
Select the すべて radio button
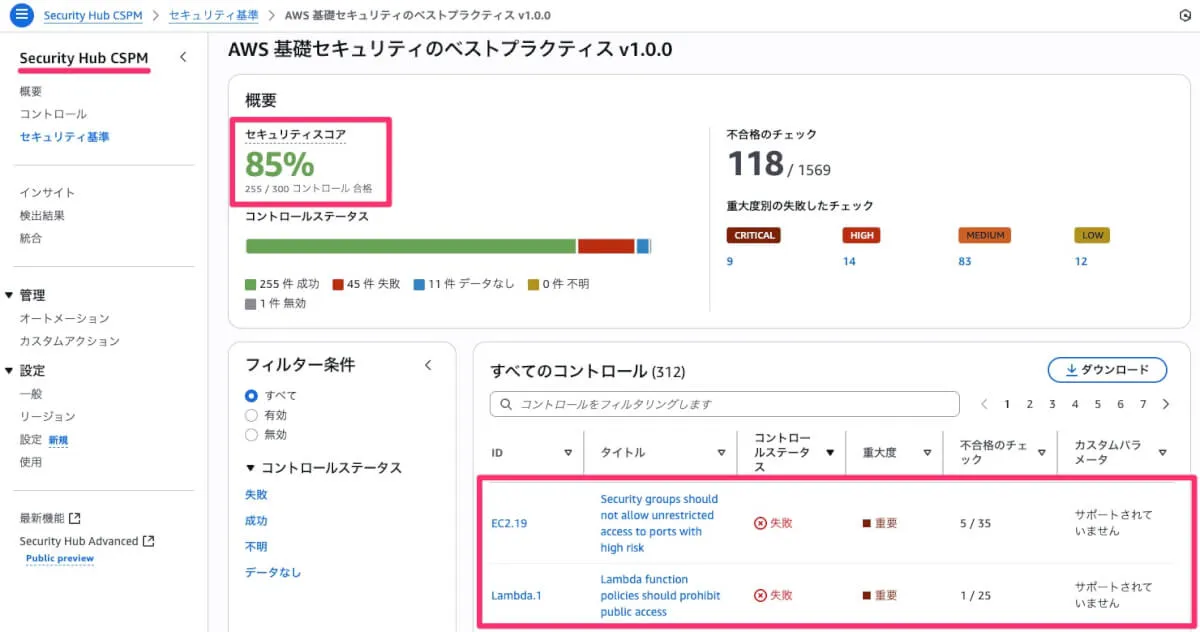tap(252, 395)
